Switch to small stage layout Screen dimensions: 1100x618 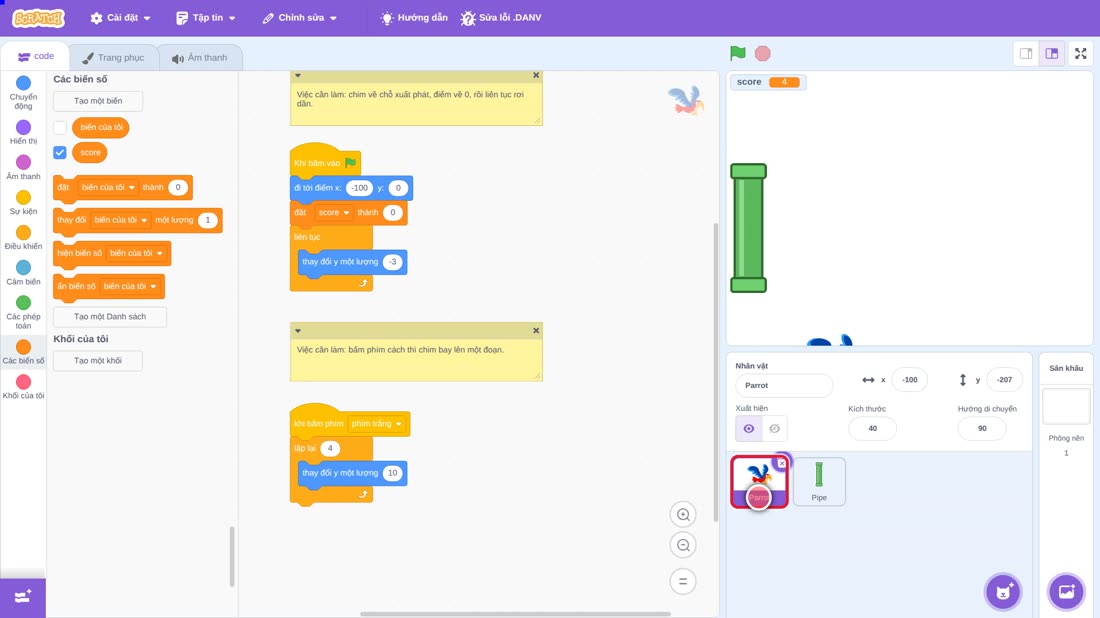coord(1026,53)
